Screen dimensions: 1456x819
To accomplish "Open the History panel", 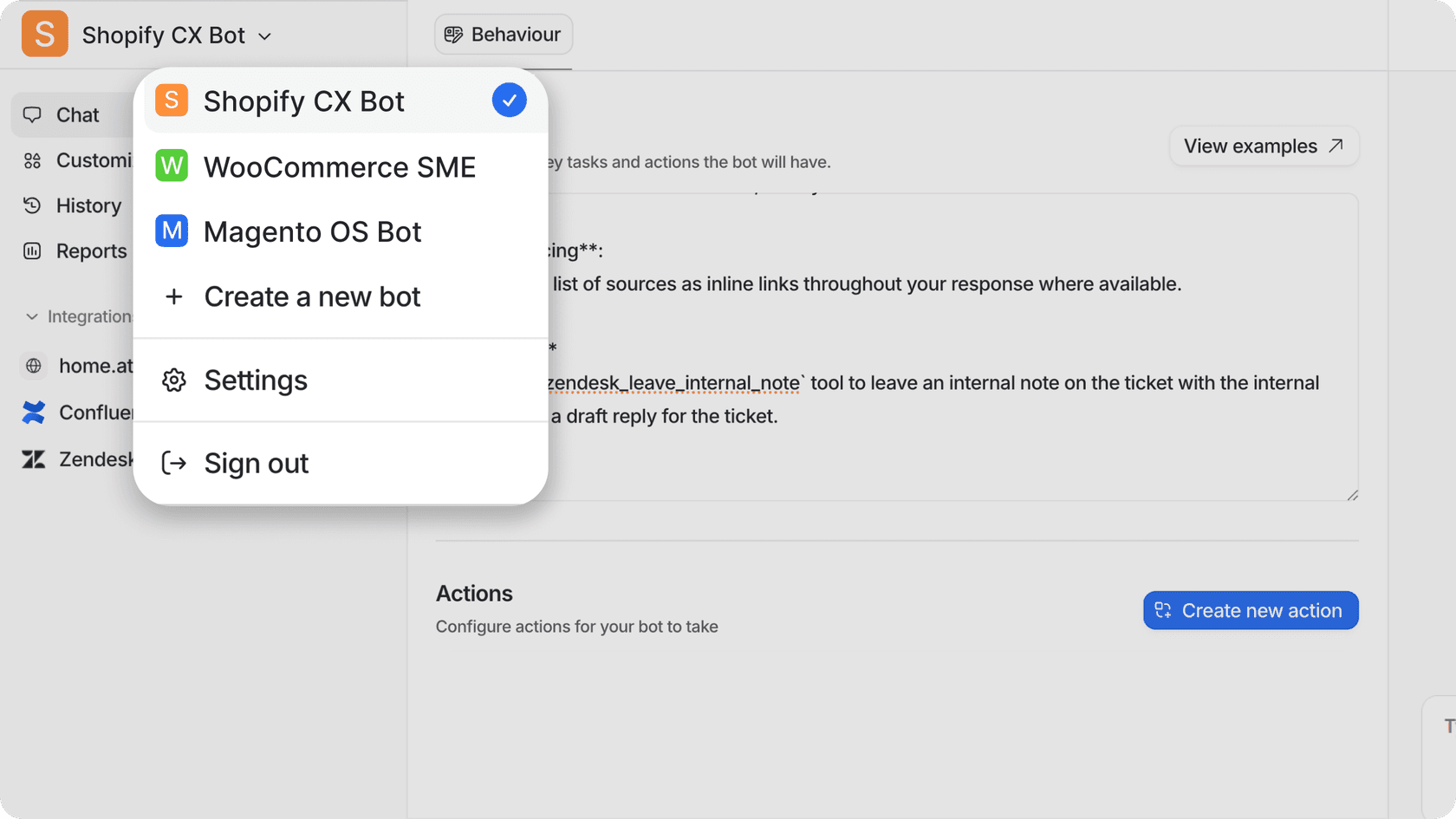I will click(32, 205).
